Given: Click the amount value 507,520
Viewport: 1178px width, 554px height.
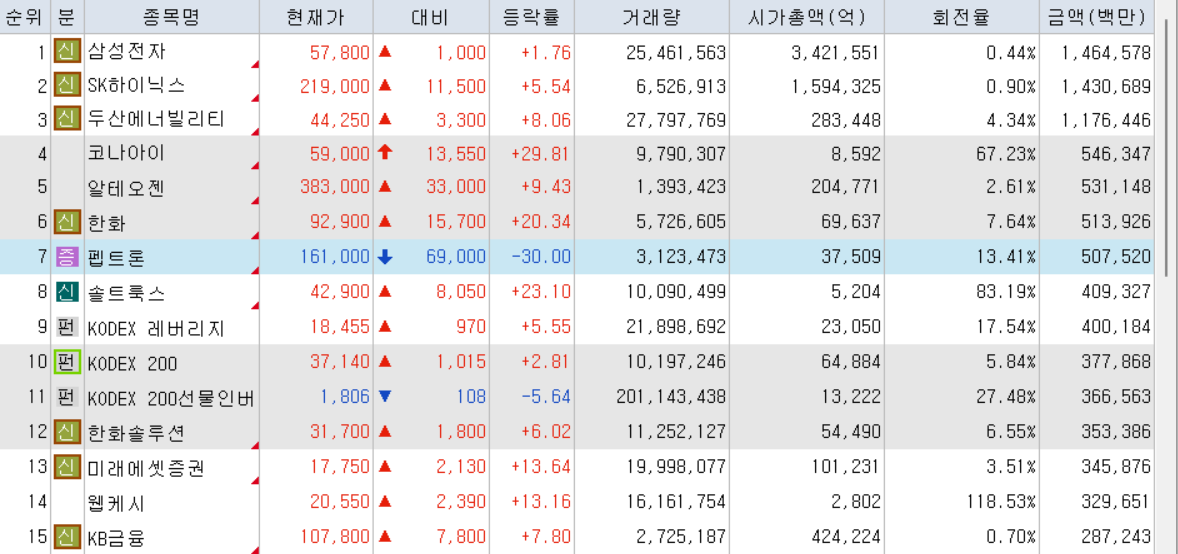Looking at the screenshot, I should coord(1116,258).
